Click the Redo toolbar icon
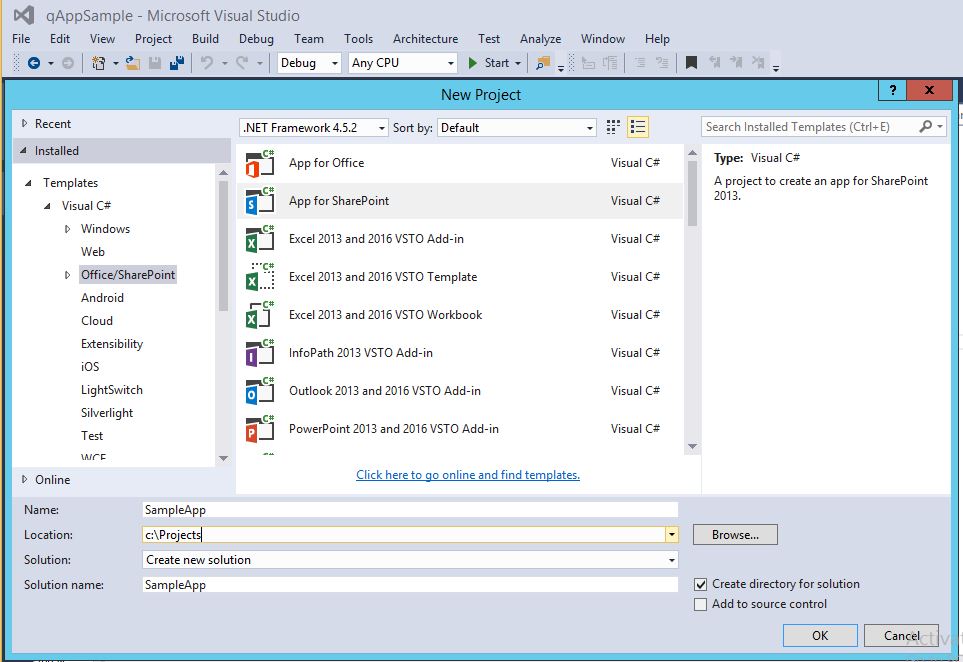Screen dimensions: 963x662 tap(243, 63)
